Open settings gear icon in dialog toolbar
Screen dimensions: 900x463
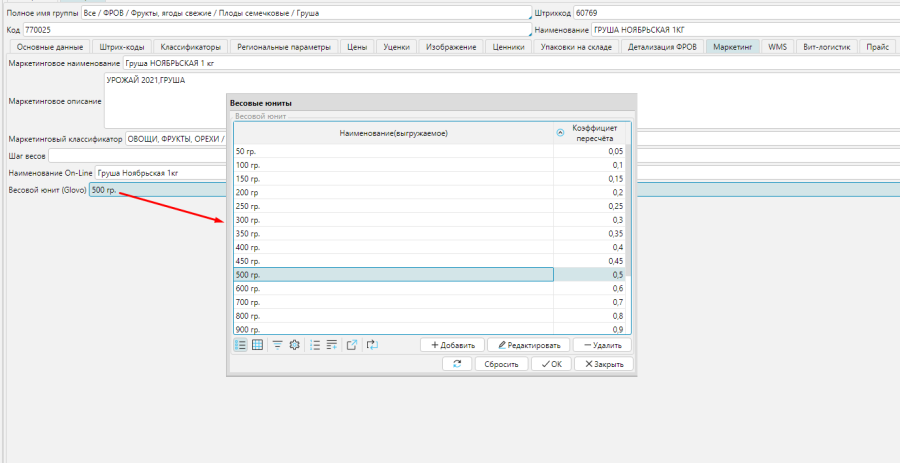coord(294,345)
